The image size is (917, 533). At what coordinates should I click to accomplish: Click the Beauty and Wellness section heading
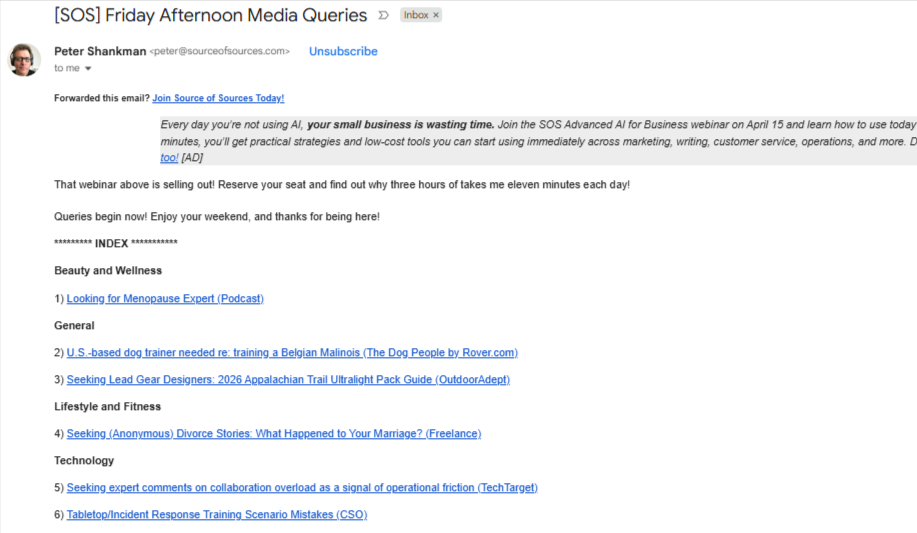(108, 270)
